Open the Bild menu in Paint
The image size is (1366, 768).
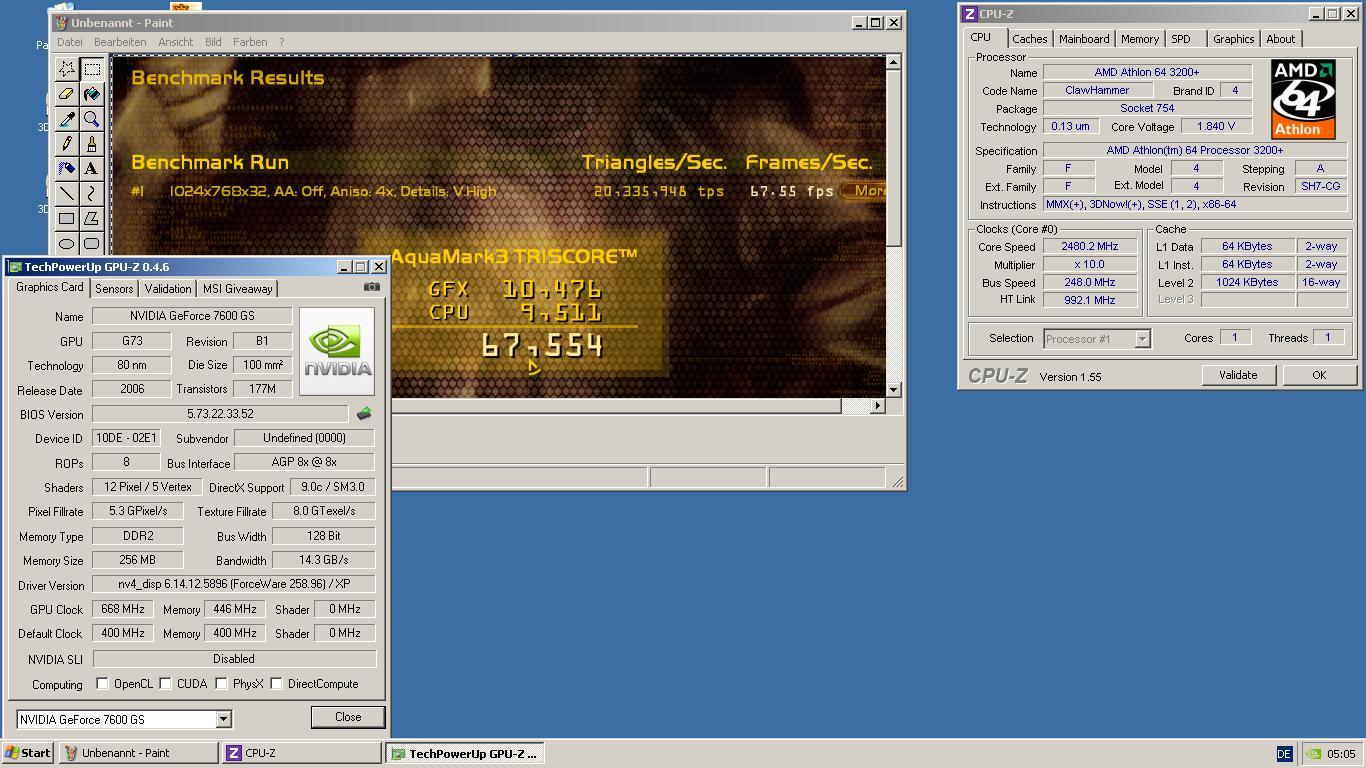213,42
